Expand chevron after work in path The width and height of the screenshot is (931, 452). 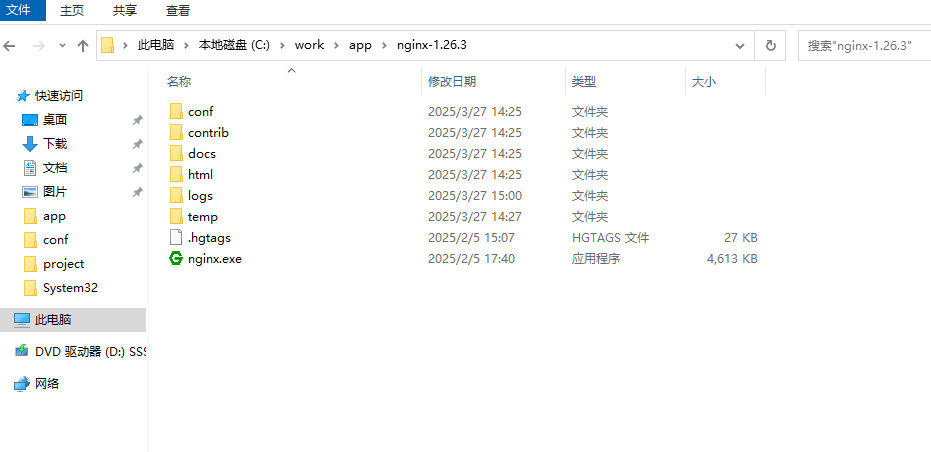337,45
